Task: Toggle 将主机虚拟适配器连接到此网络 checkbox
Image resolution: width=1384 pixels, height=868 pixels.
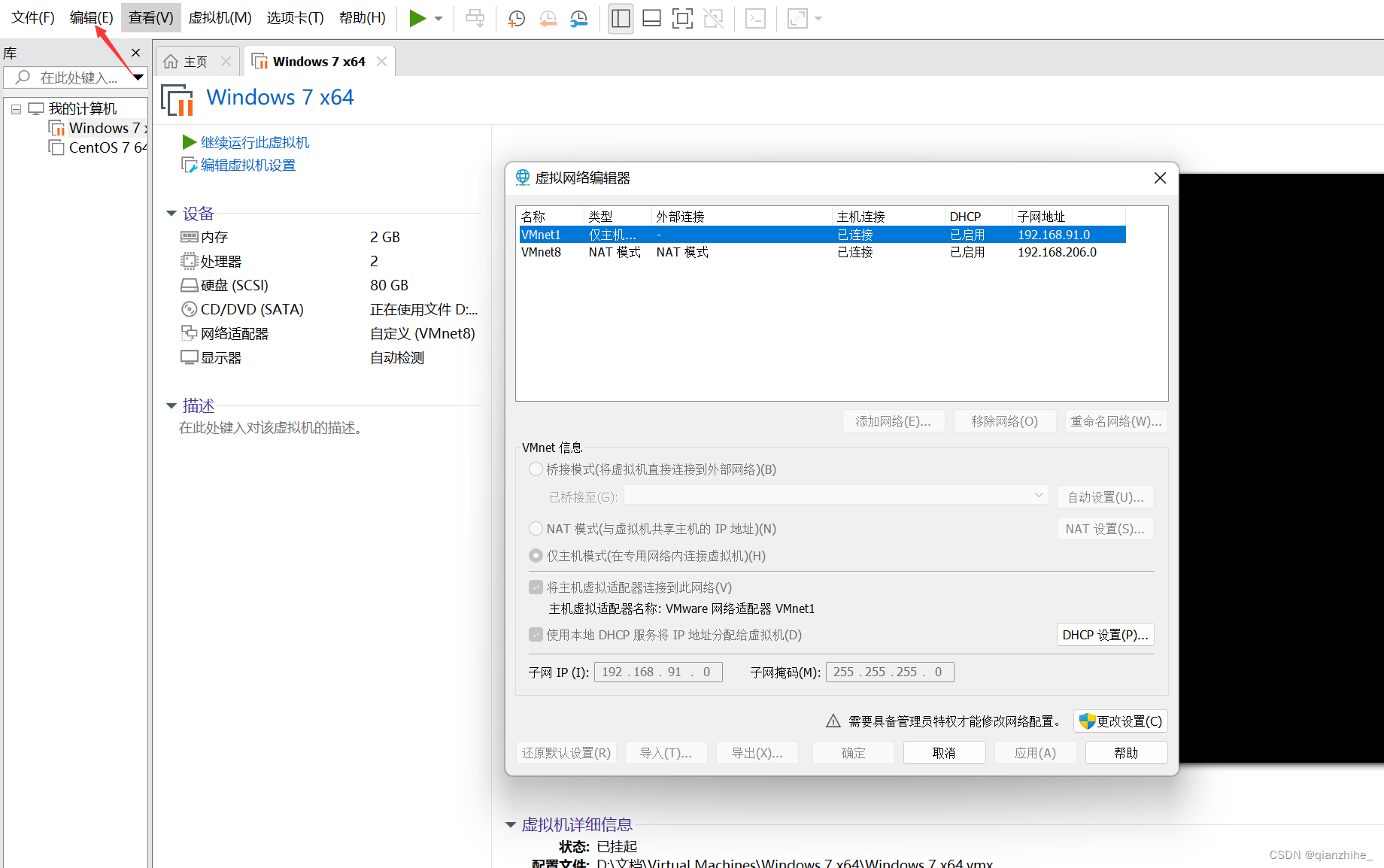Action: click(536, 587)
